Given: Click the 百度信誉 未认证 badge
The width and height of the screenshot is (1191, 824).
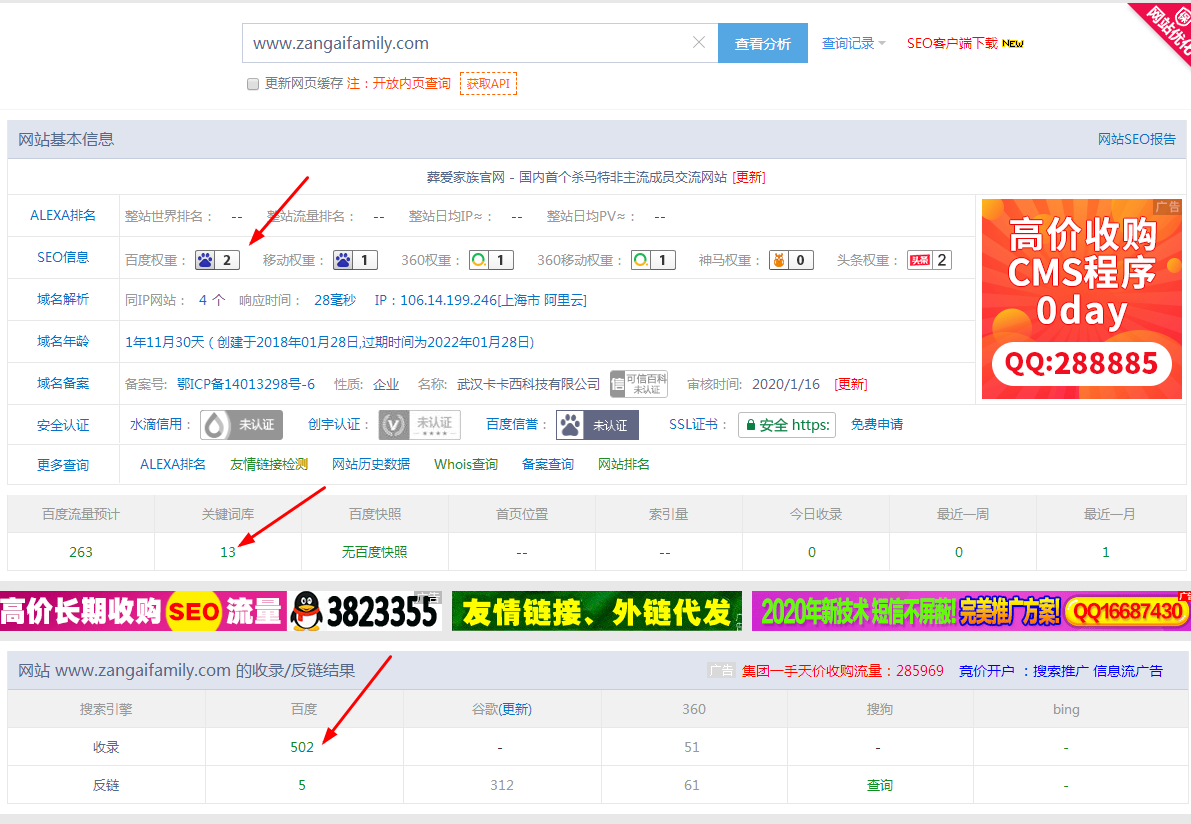Looking at the screenshot, I should click(x=597, y=425).
